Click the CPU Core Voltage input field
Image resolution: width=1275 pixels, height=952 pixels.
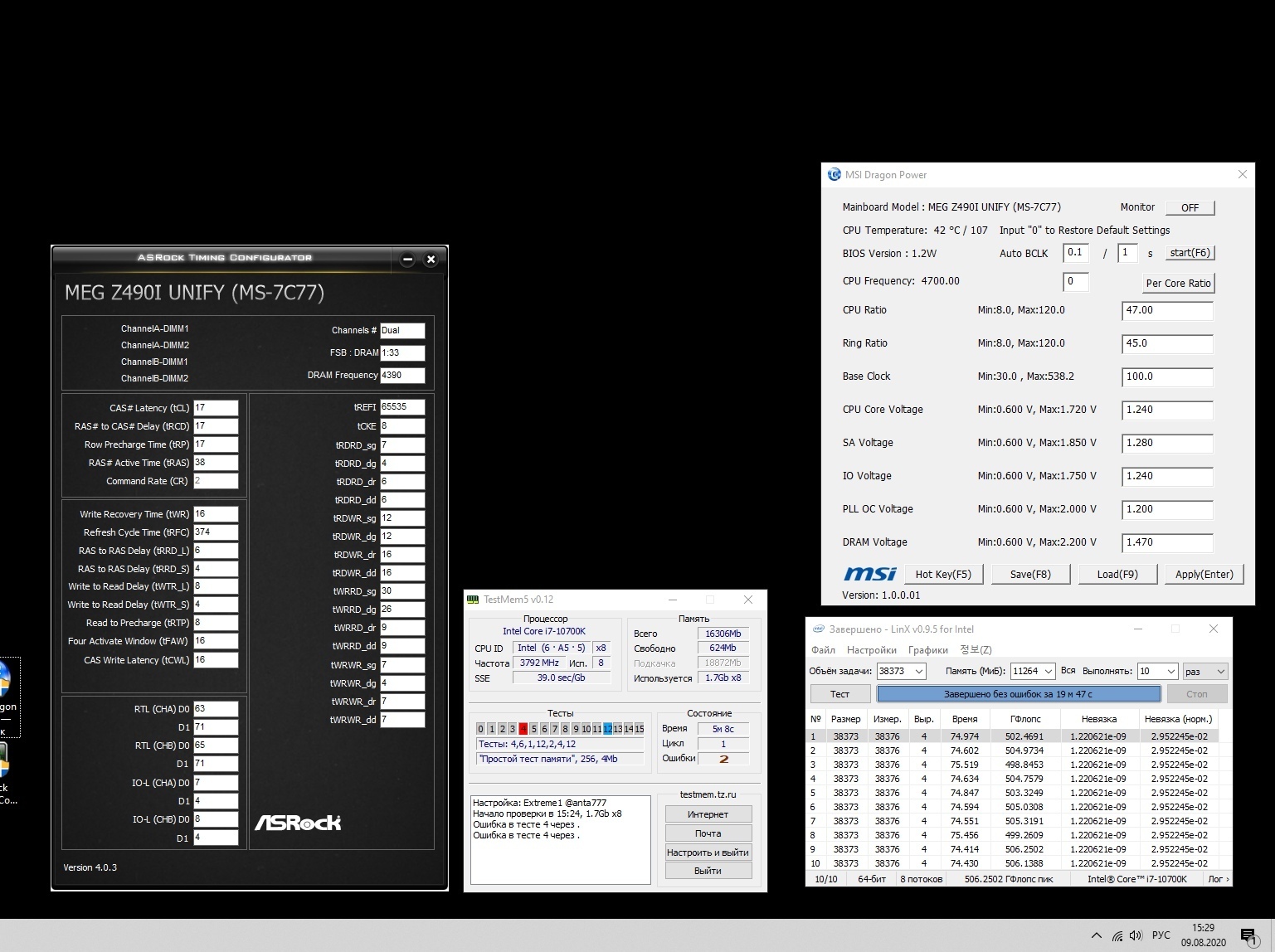1167,410
